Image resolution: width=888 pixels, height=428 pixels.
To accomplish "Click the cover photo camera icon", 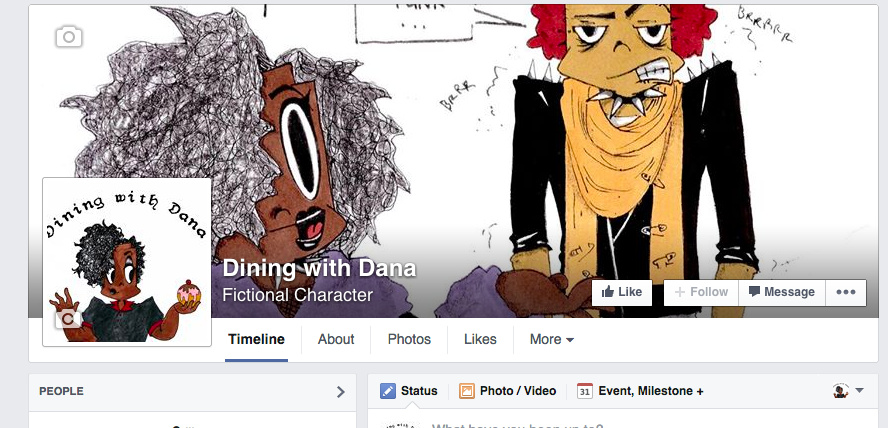I will click(69, 37).
